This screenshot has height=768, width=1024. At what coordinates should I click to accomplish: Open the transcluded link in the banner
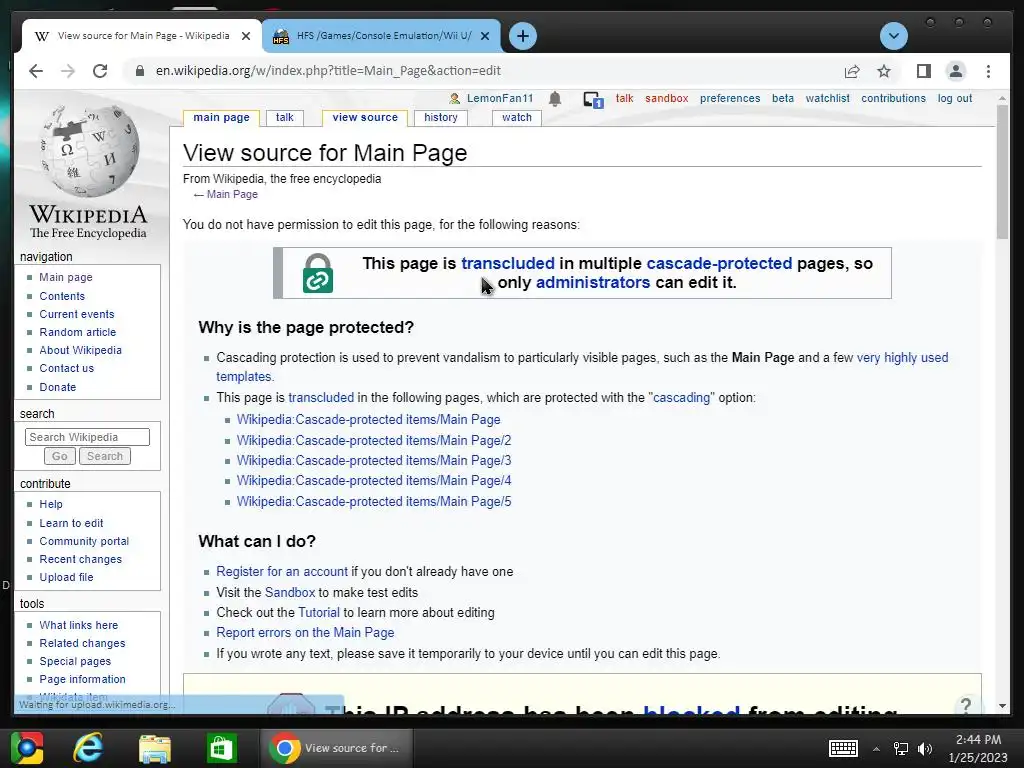tap(507, 263)
